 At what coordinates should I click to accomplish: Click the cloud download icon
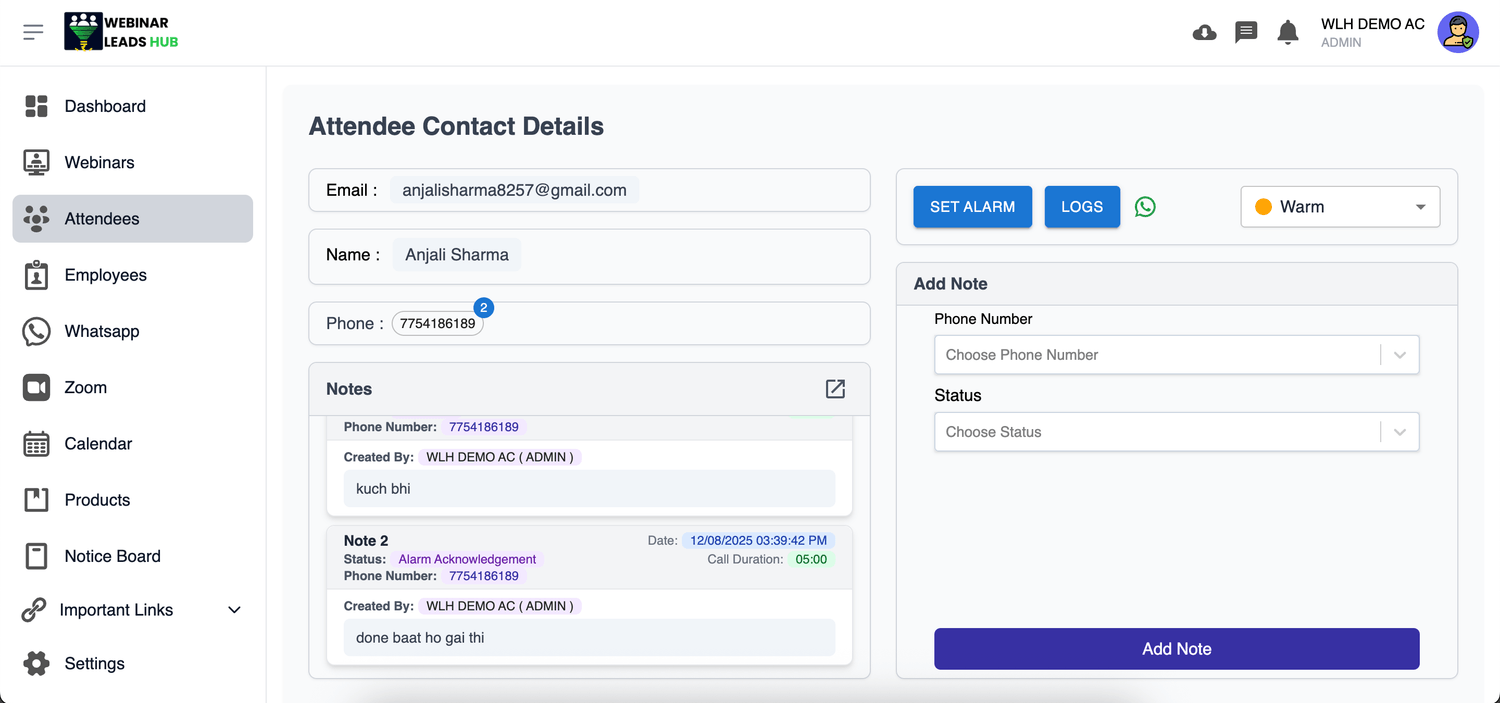point(1204,32)
